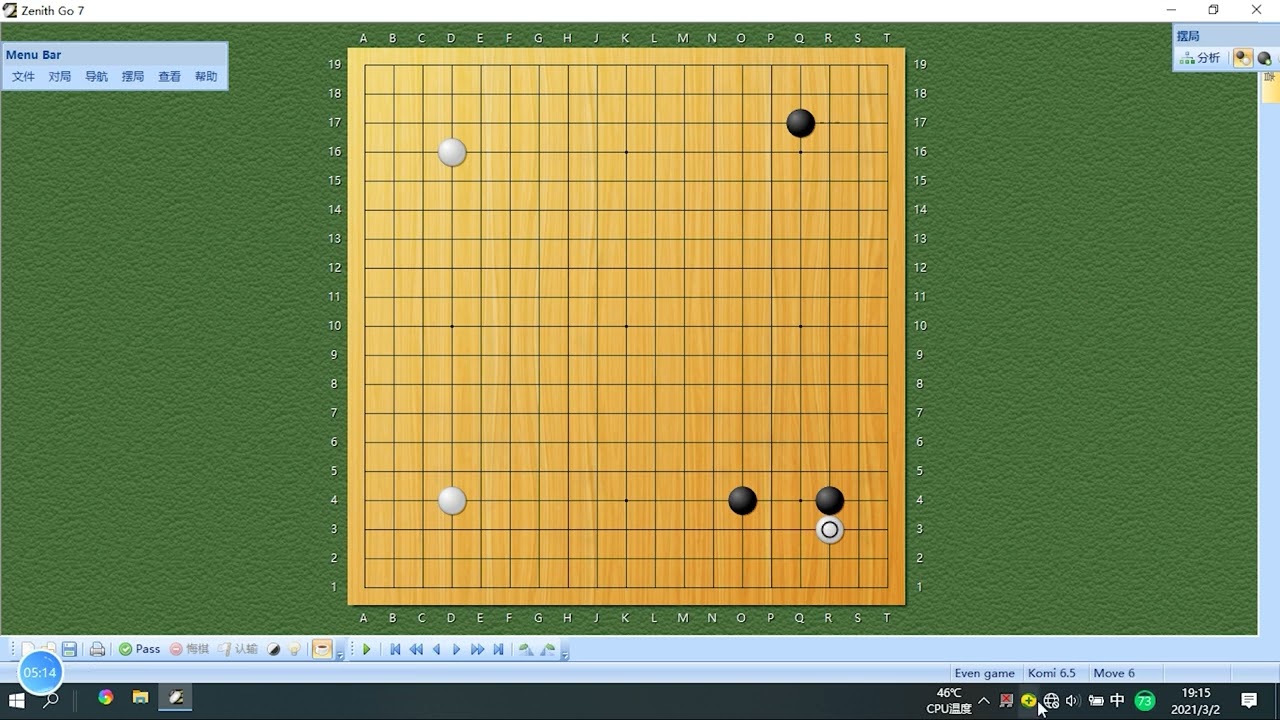Open the 对局 menu
1280x720 pixels.
[60, 76]
